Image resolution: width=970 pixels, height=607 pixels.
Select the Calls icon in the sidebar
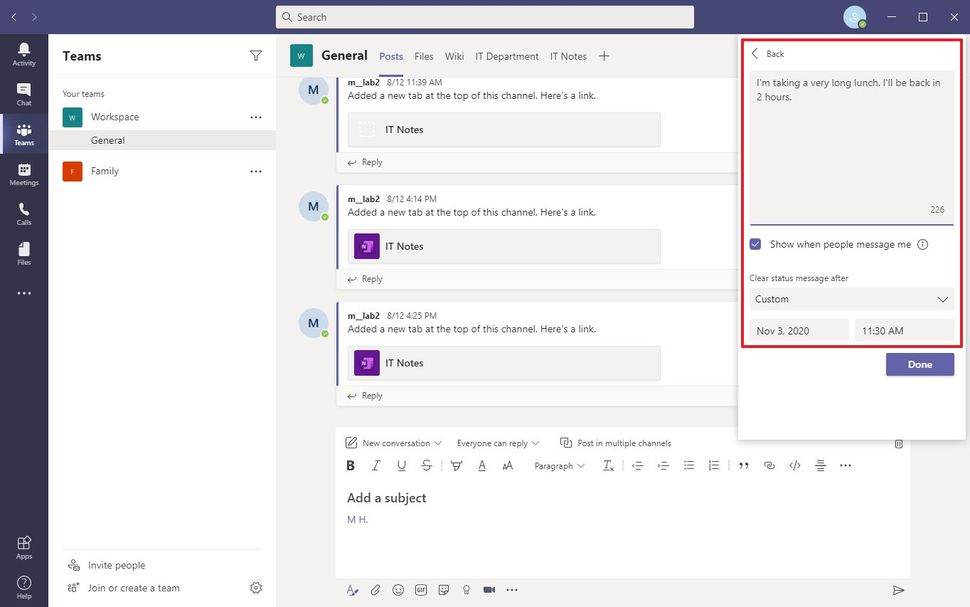click(x=24, y=210)
